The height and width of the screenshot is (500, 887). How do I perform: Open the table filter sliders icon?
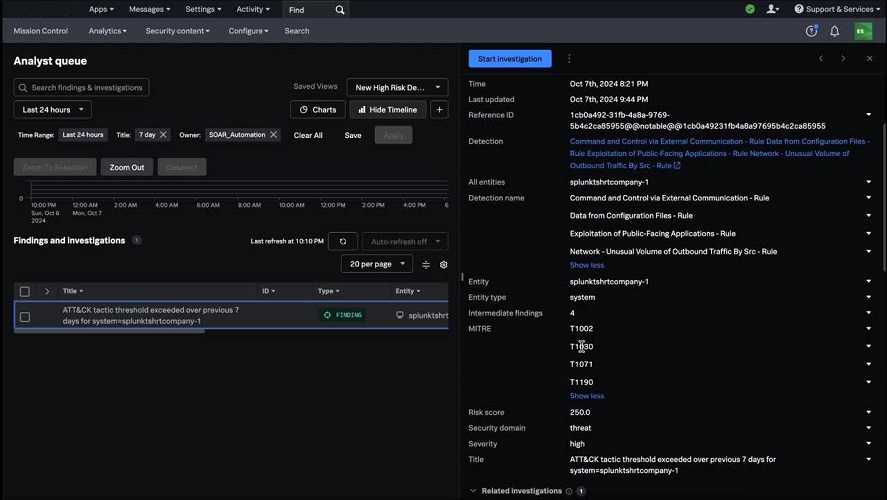(426, 265)
